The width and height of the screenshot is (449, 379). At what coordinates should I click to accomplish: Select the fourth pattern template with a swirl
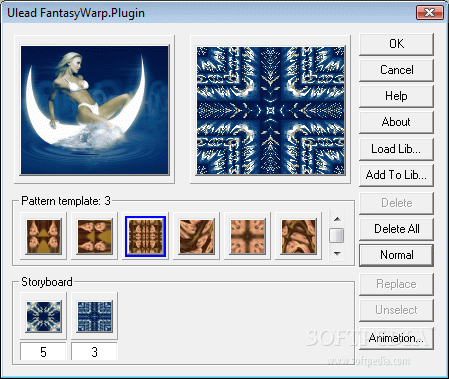pos(196,236)
